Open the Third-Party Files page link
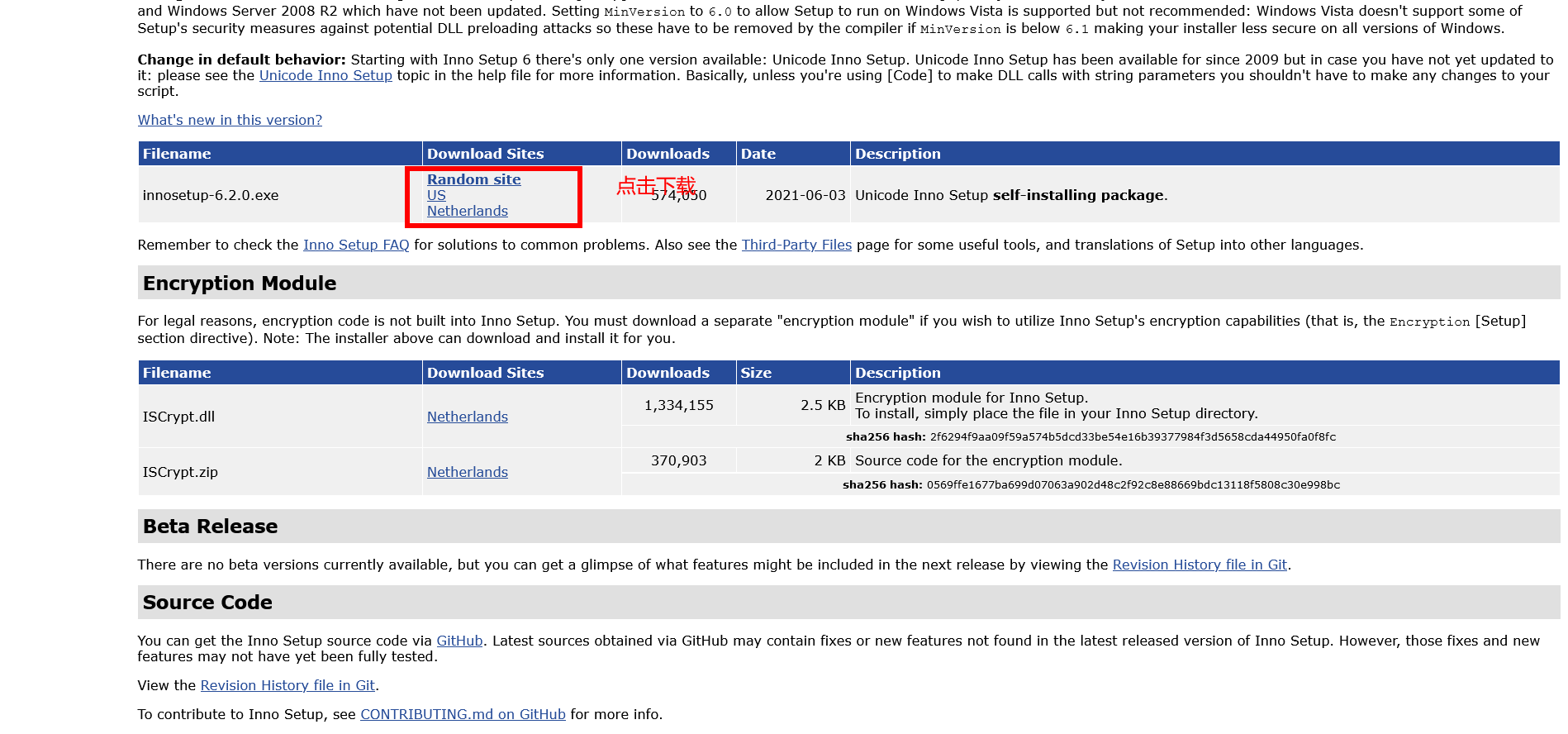The image size is (1568, 734). click(796, 245)
